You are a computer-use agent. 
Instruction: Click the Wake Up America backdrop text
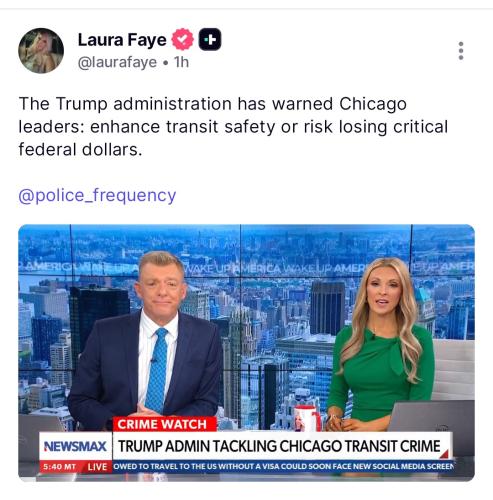(230, 268)
